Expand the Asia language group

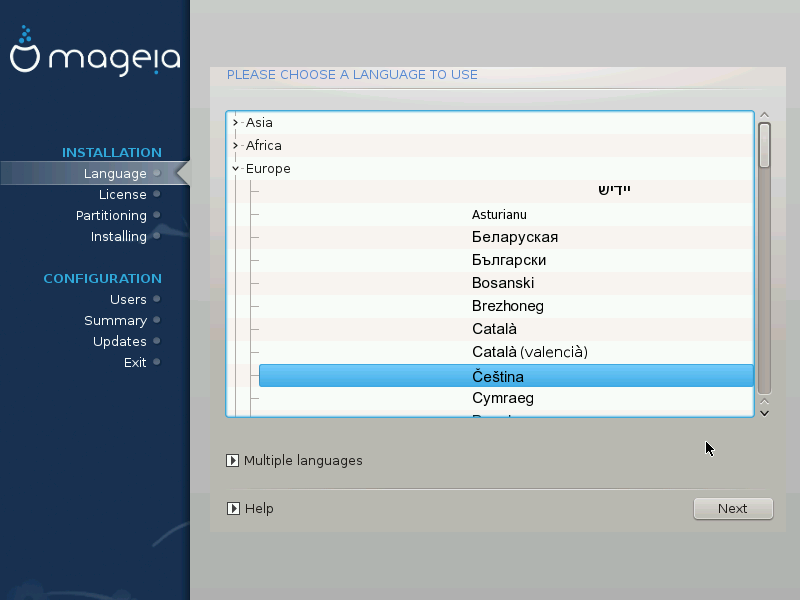[236, 123]
